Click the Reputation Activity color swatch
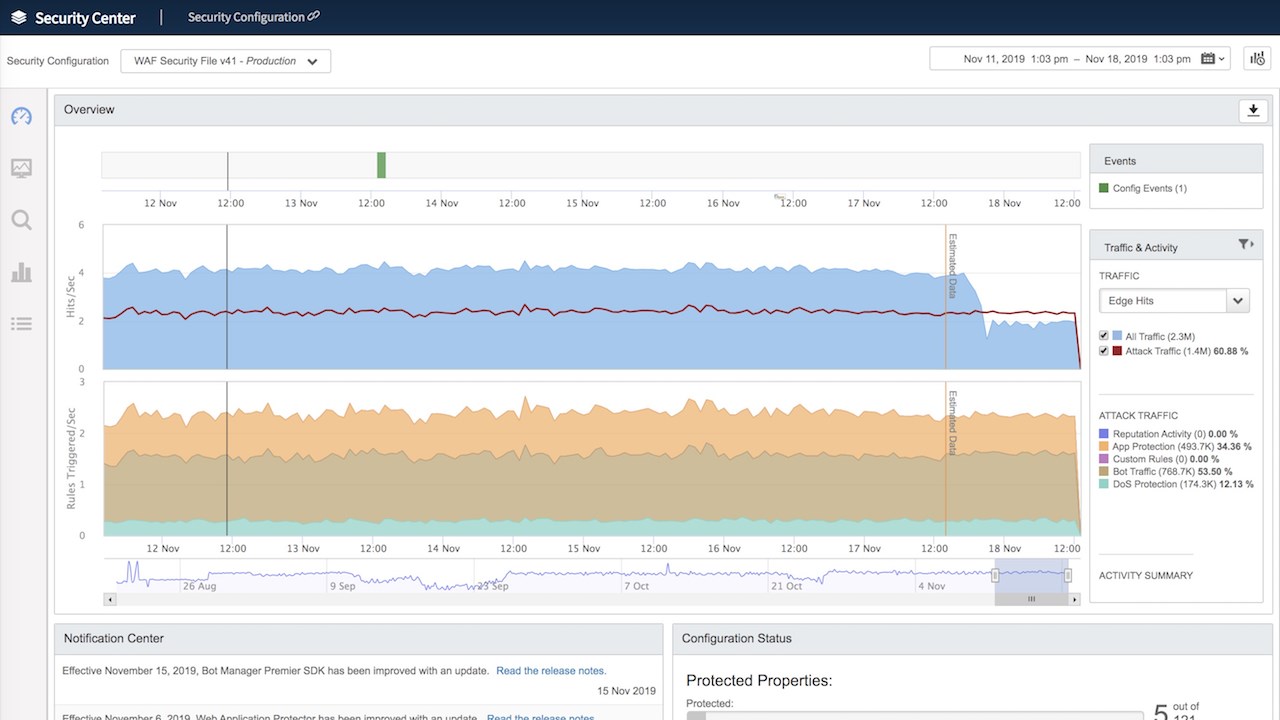The height and width of the screenshot is (720, 1280). coord(1104,434)
